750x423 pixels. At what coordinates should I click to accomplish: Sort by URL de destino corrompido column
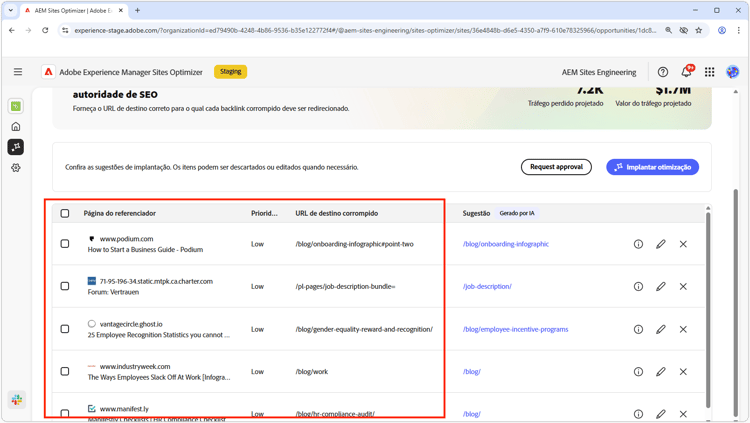(x=336, y=213)
